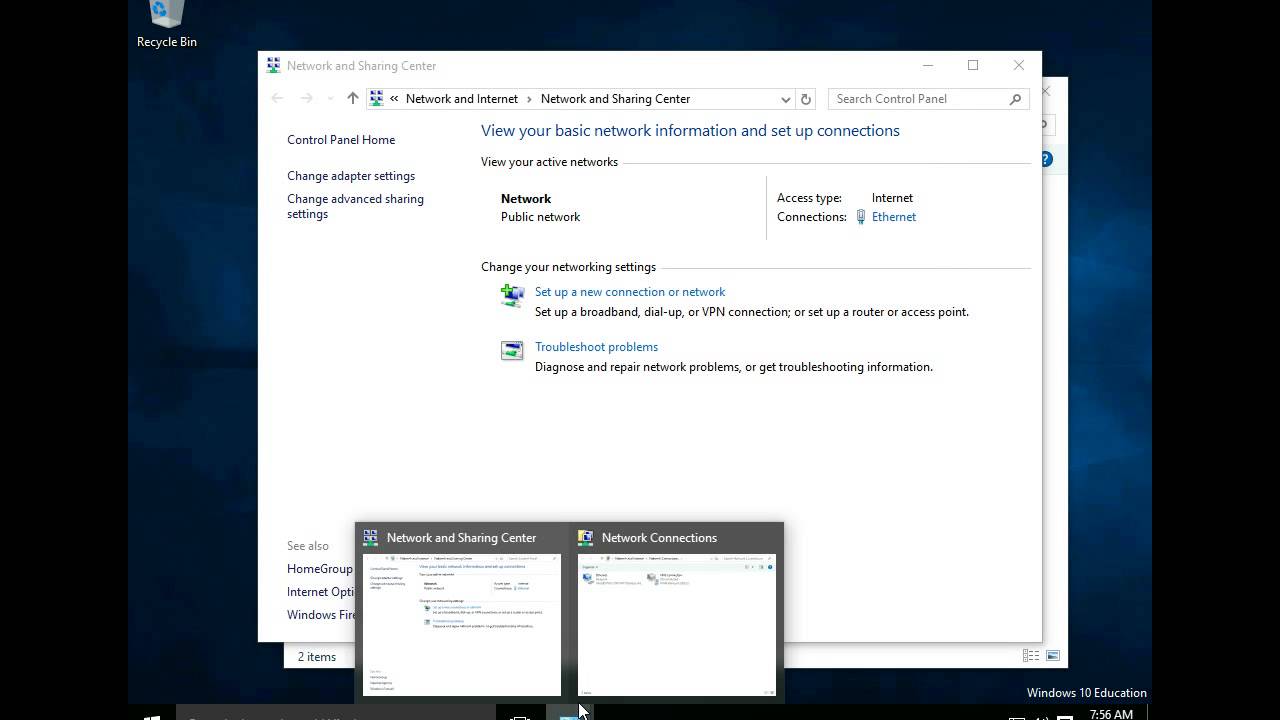Click the Back navigation arrow
The height and width of the screenshot is (720, 1280).
(x=278, y=98)
